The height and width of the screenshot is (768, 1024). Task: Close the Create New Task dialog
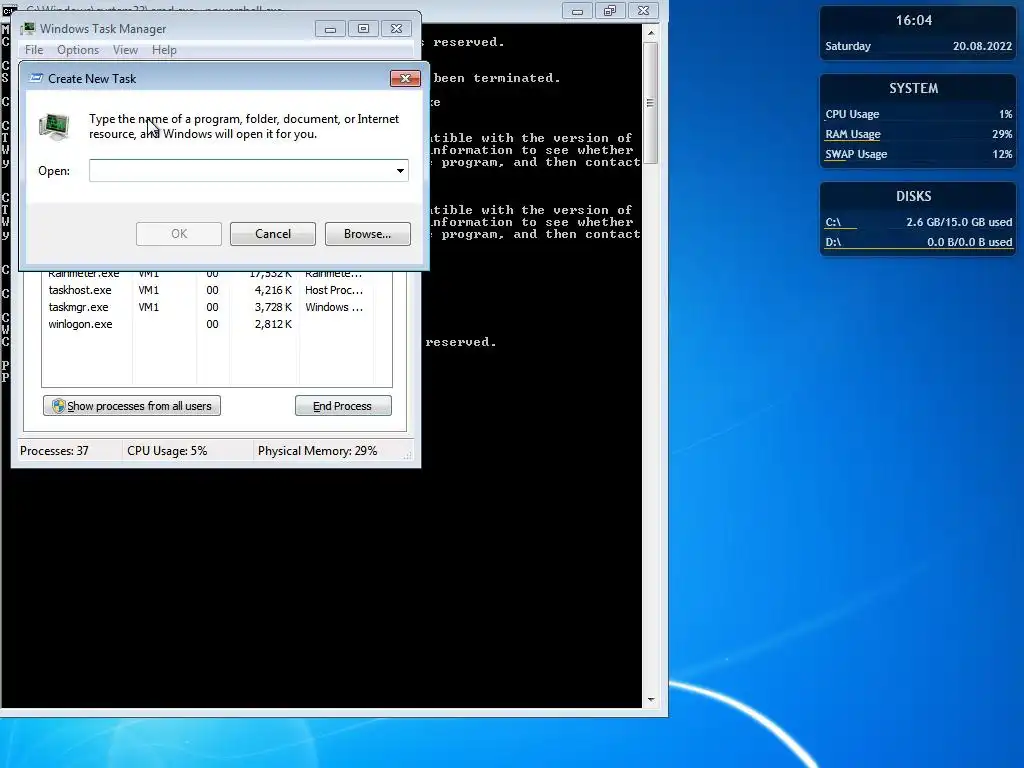pos(405,78)
